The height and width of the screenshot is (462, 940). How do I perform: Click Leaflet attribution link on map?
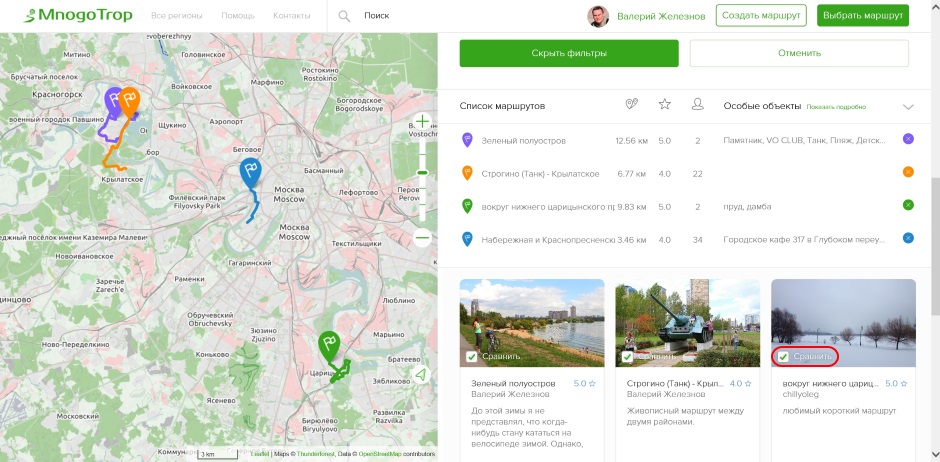260,454
